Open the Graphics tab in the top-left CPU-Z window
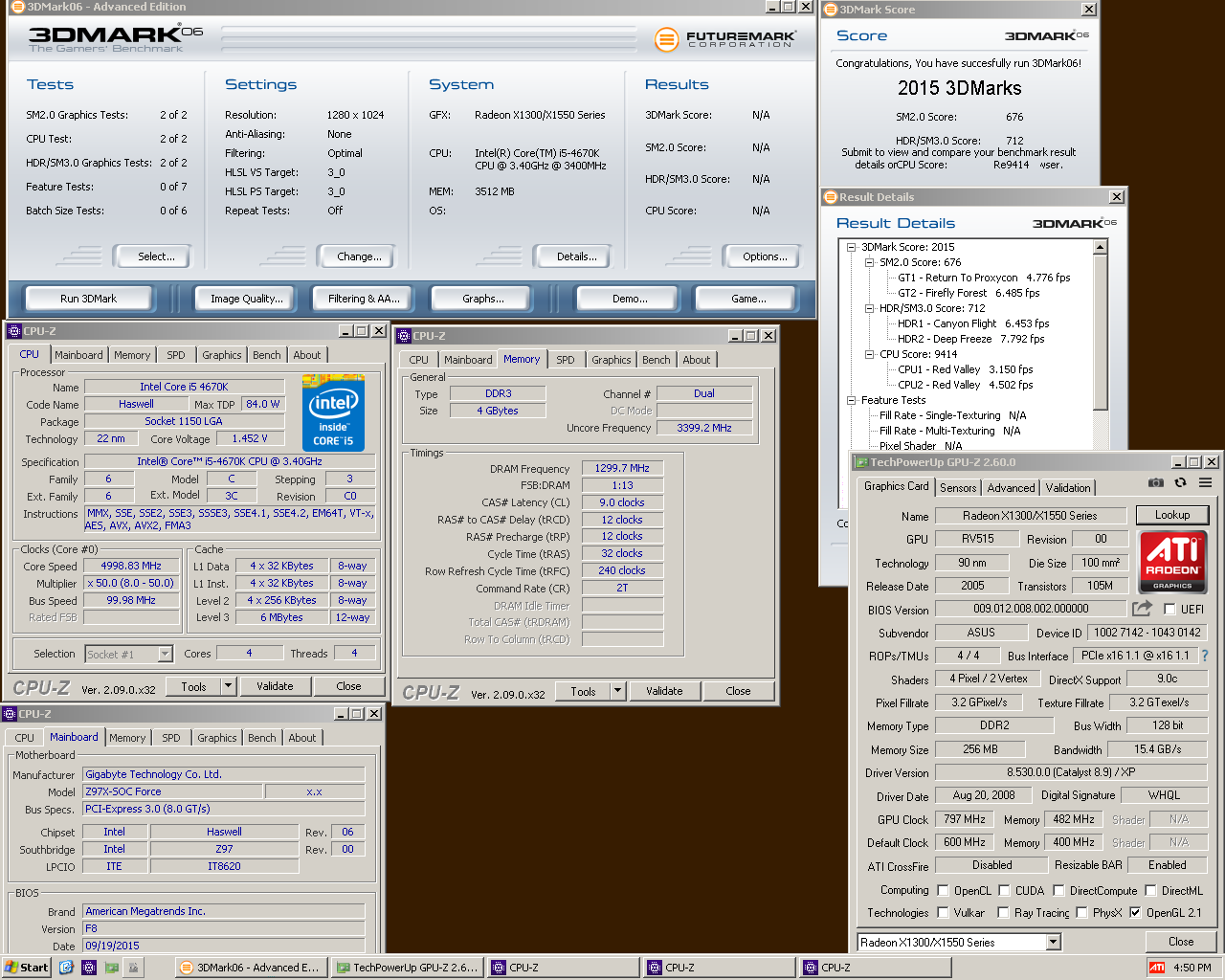This screenshot has height=980, width=1225. point(222,355)
